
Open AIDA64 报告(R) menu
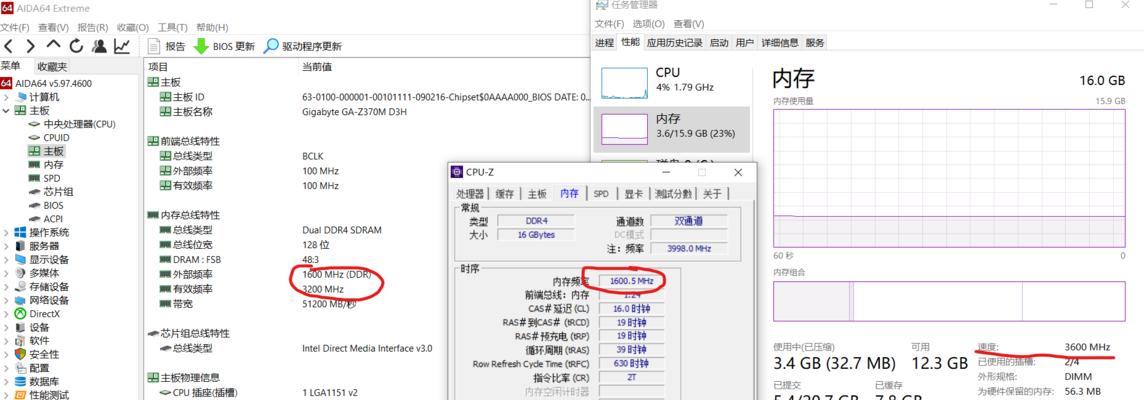point(93,27)
